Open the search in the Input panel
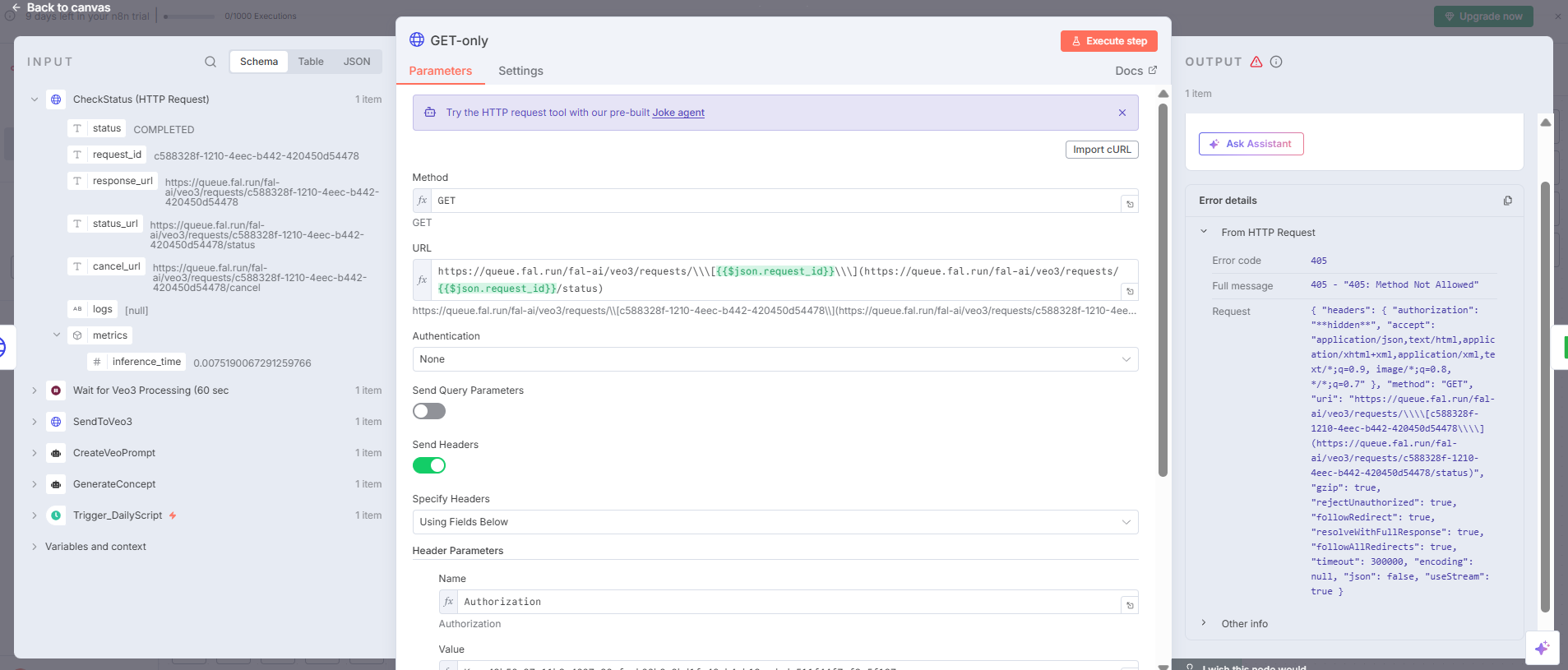1568x670 pixels. [x=210, y=62]
